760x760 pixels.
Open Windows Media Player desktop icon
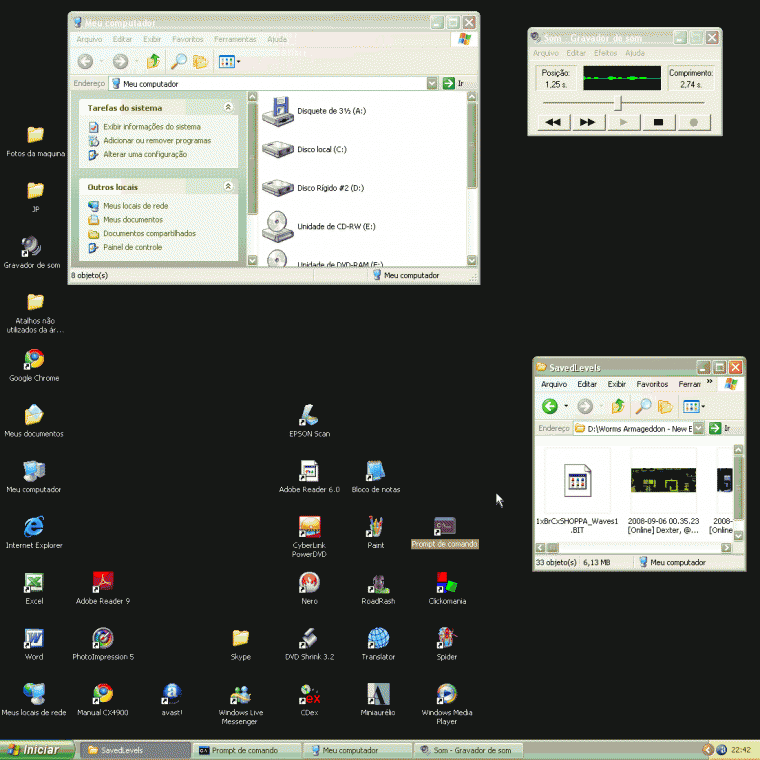(447, 704)
